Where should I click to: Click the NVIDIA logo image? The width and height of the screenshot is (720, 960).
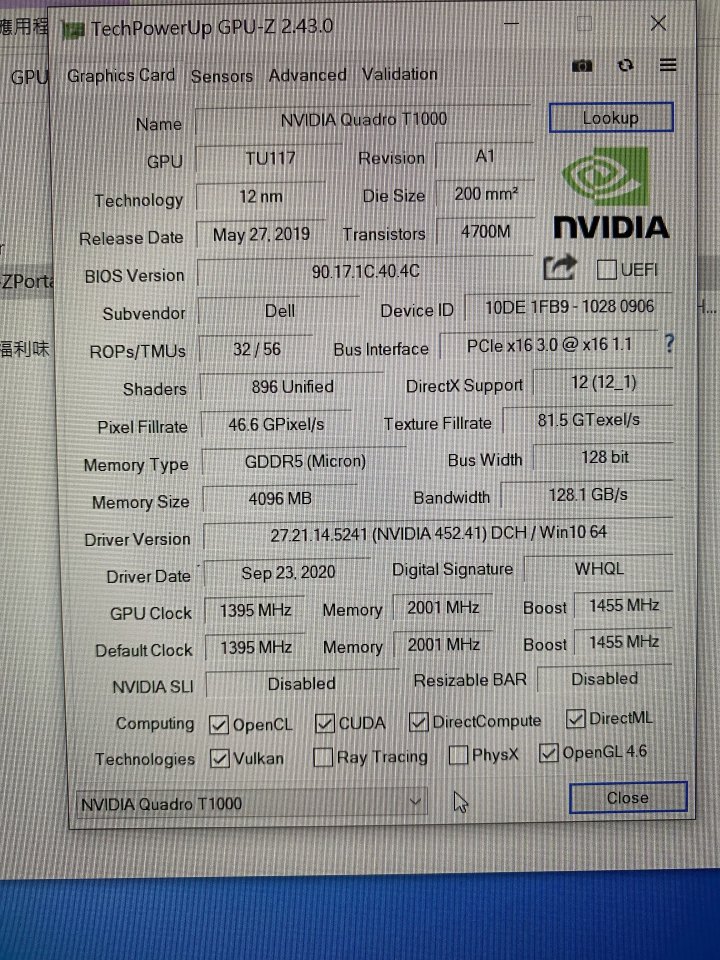(x=611, y=193)
